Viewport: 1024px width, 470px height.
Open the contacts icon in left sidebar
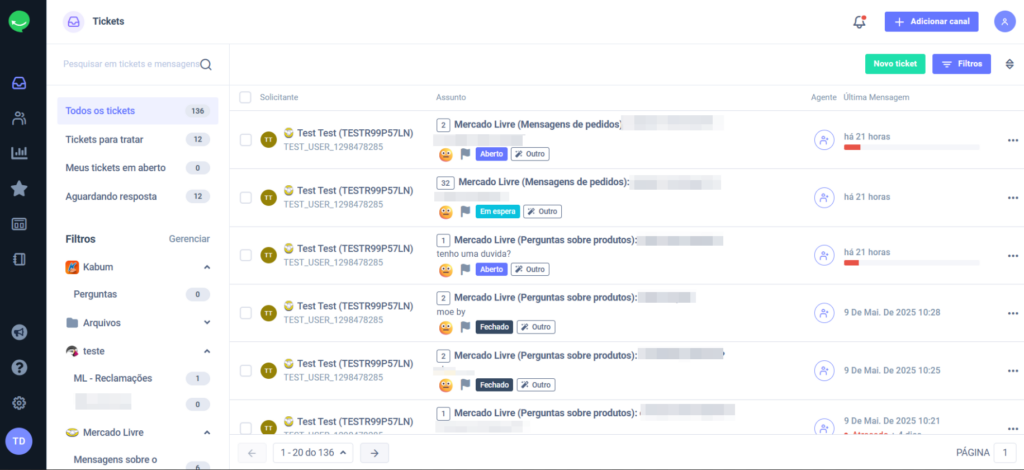(x=19, y=118)
